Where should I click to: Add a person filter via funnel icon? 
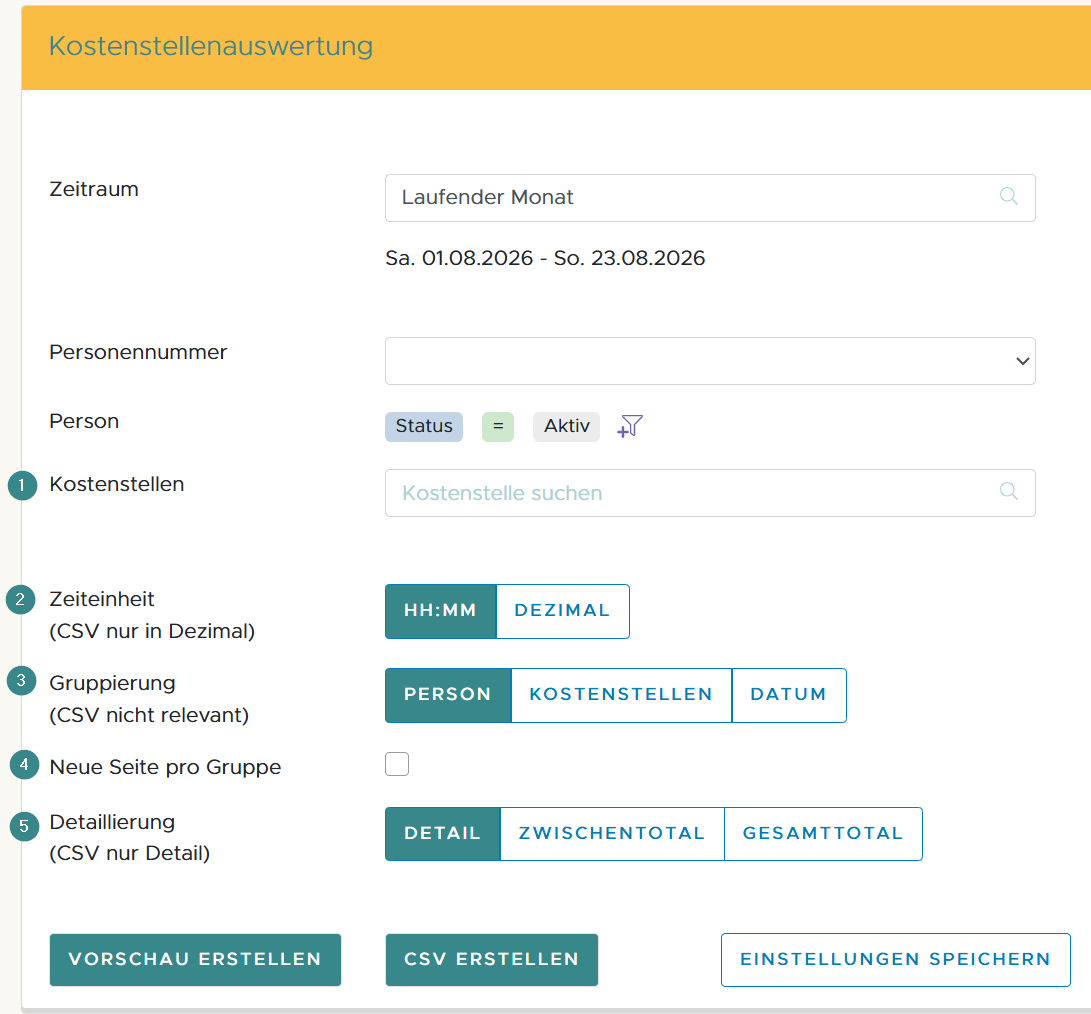click(x=630, y=426)
